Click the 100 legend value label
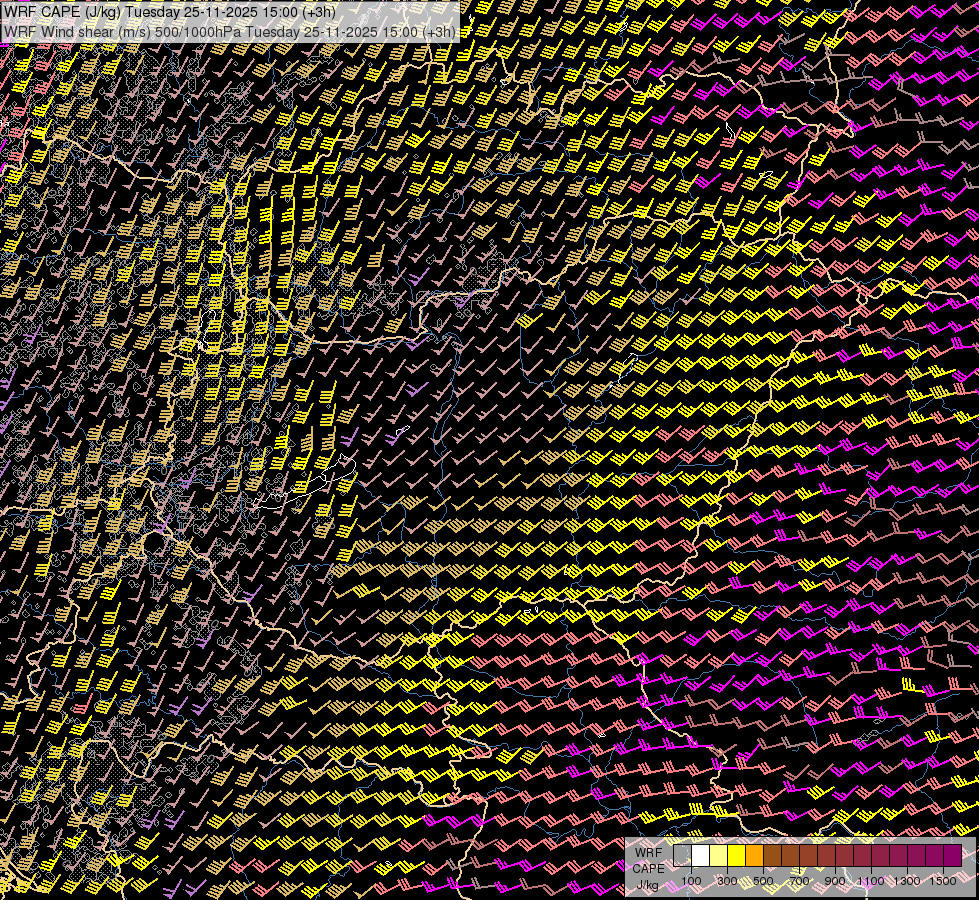Viewport: 979px width, 900px height. pos(691,881)
